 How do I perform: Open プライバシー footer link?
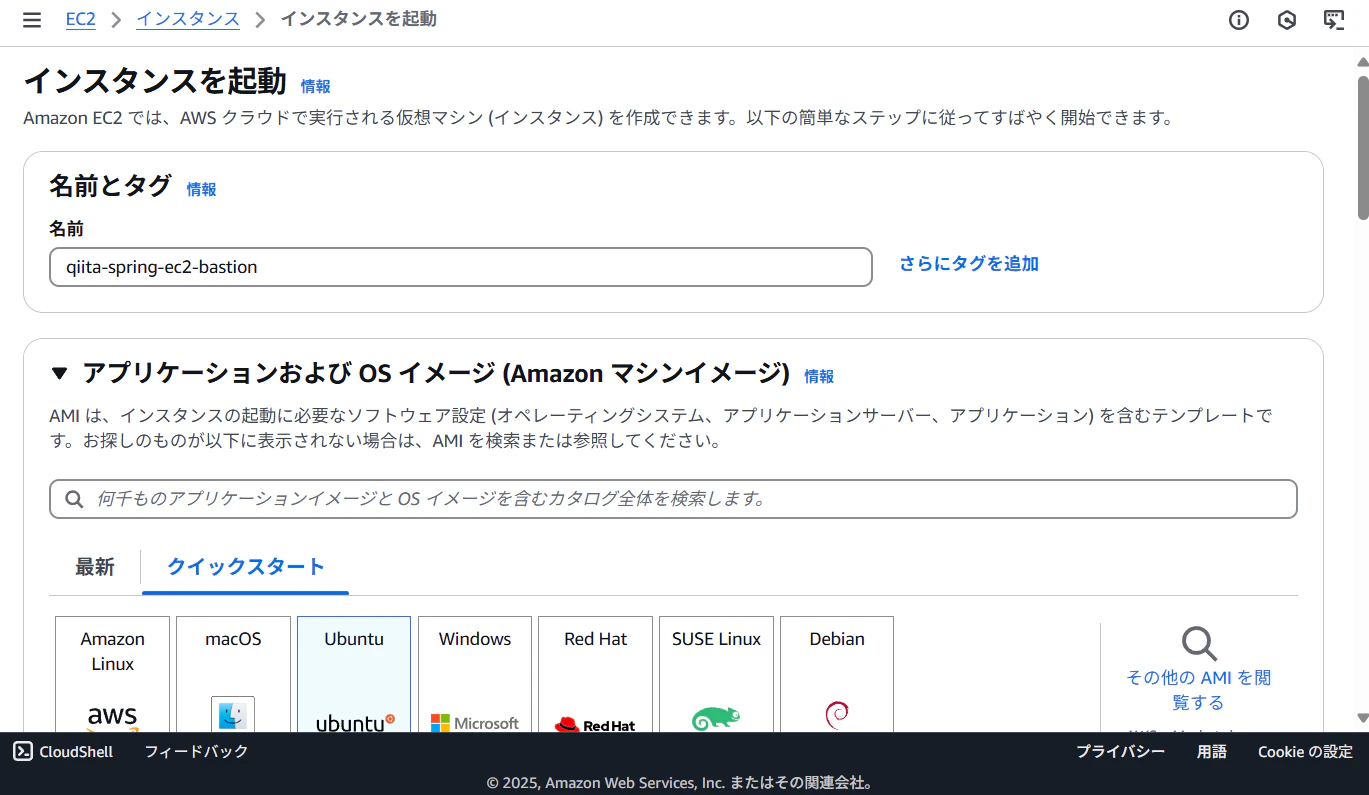[1120, 752]
